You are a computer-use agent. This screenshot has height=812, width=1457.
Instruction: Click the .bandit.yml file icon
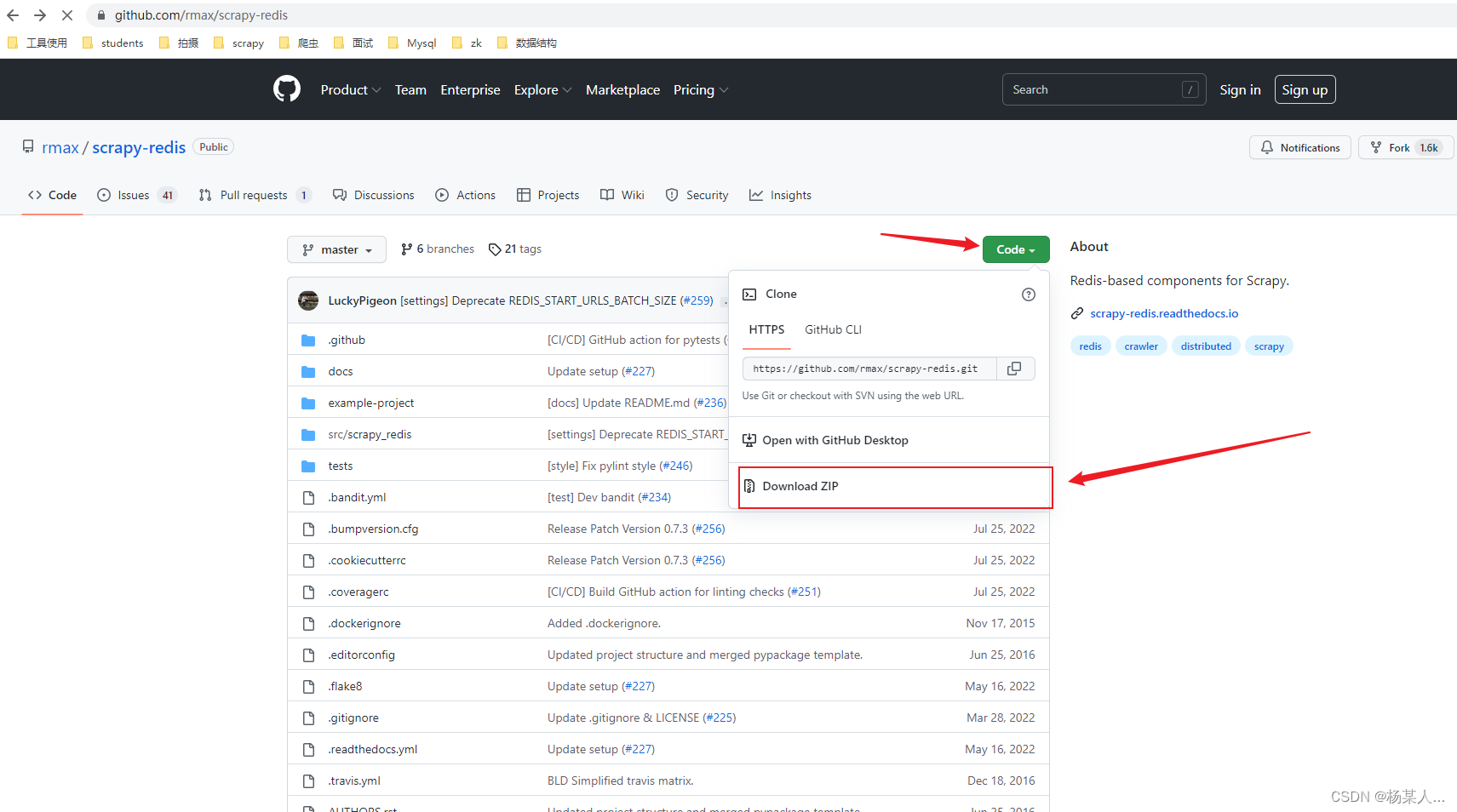click(x=308, y=498)
